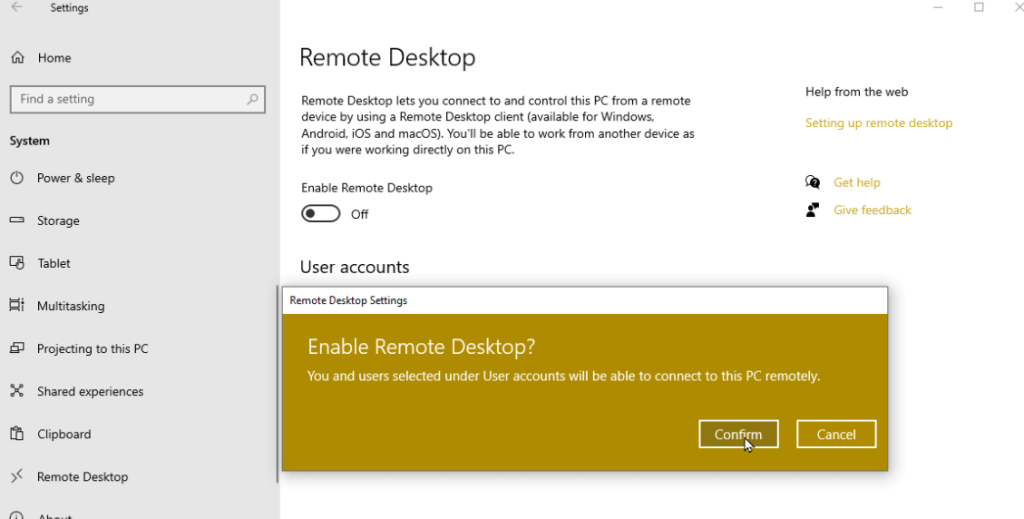This screenshot has width=1024, height=519.
Task: Click the Enable Remote Desktop label
Action: (x=366, y=188)
